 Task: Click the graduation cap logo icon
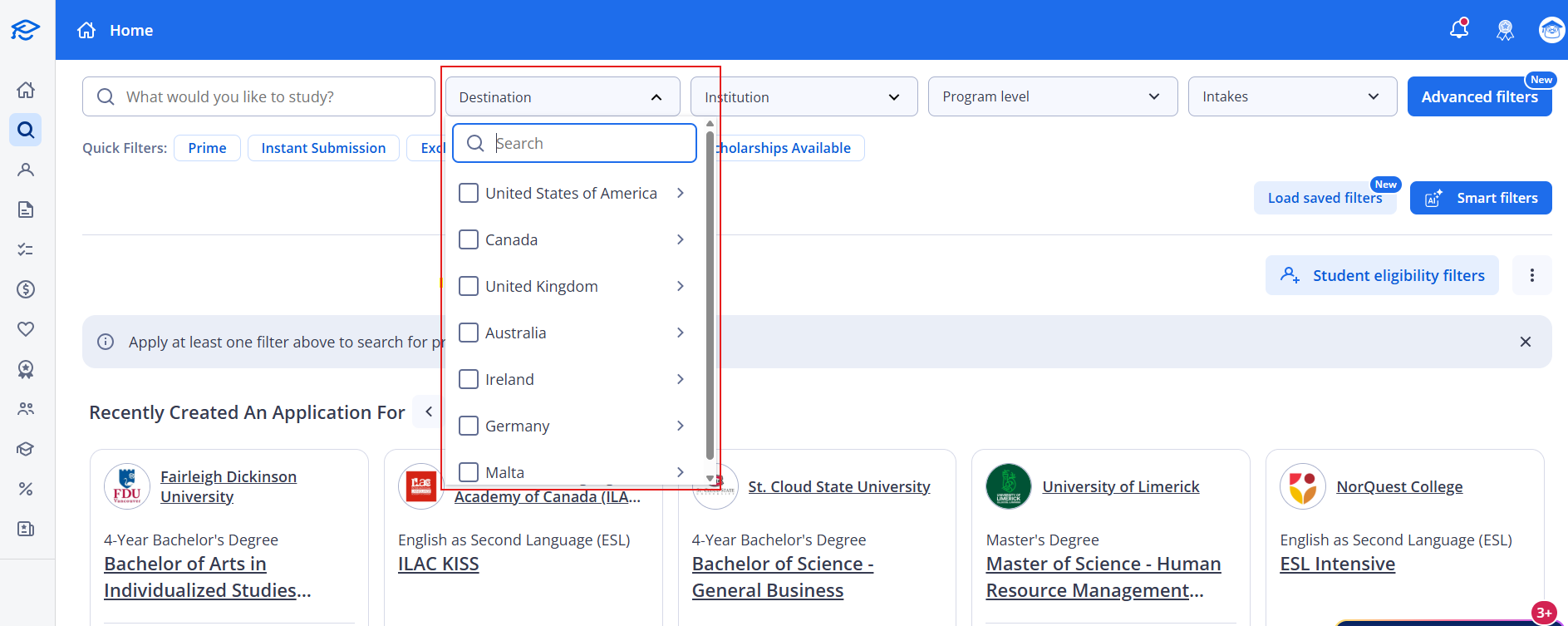click(x=25, y=30)
